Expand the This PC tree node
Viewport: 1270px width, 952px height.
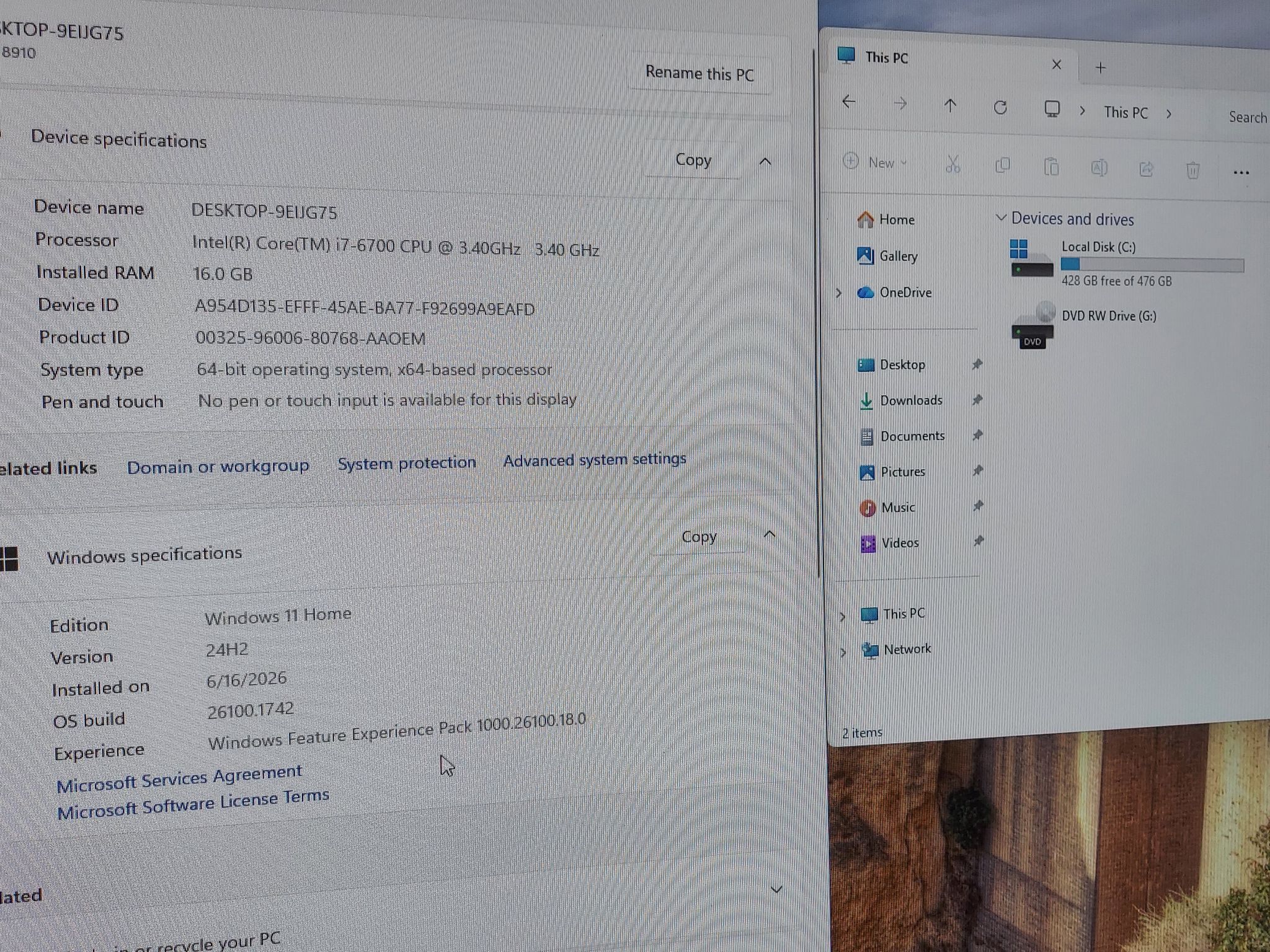pyautogui.click(x=842, y=616)
